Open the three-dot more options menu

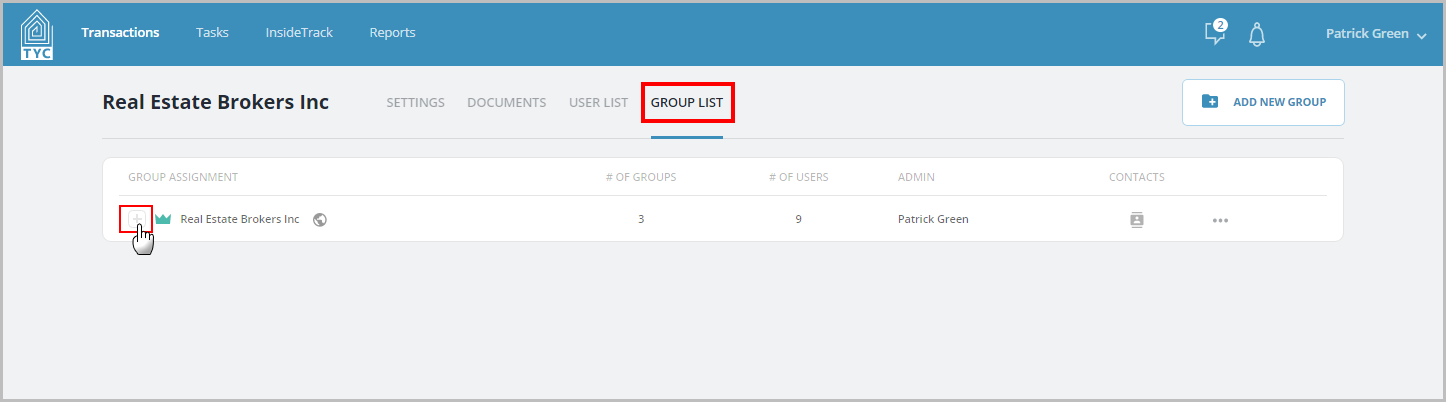click(1220, 220)
